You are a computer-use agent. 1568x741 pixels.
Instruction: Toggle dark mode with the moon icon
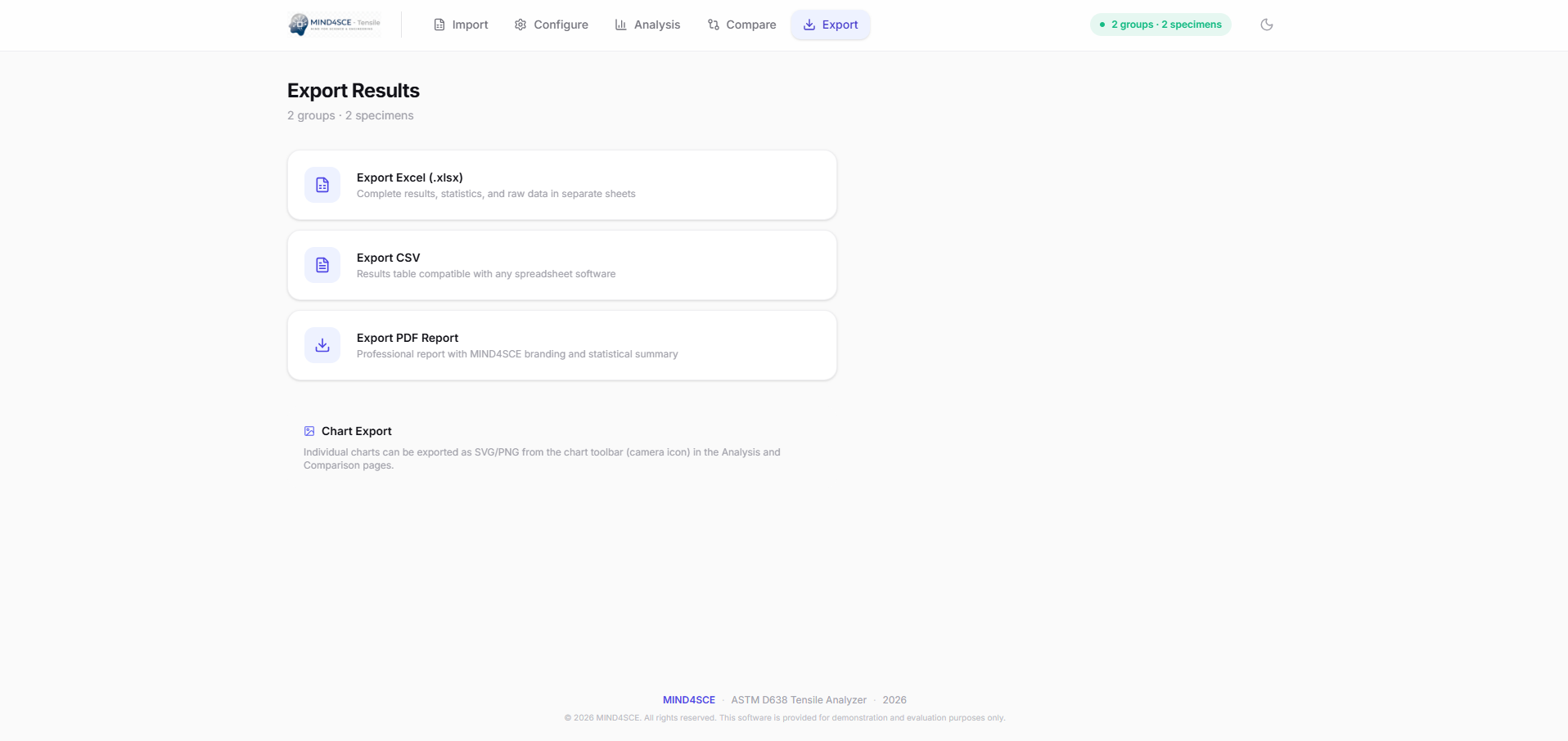click(1266, 25)
